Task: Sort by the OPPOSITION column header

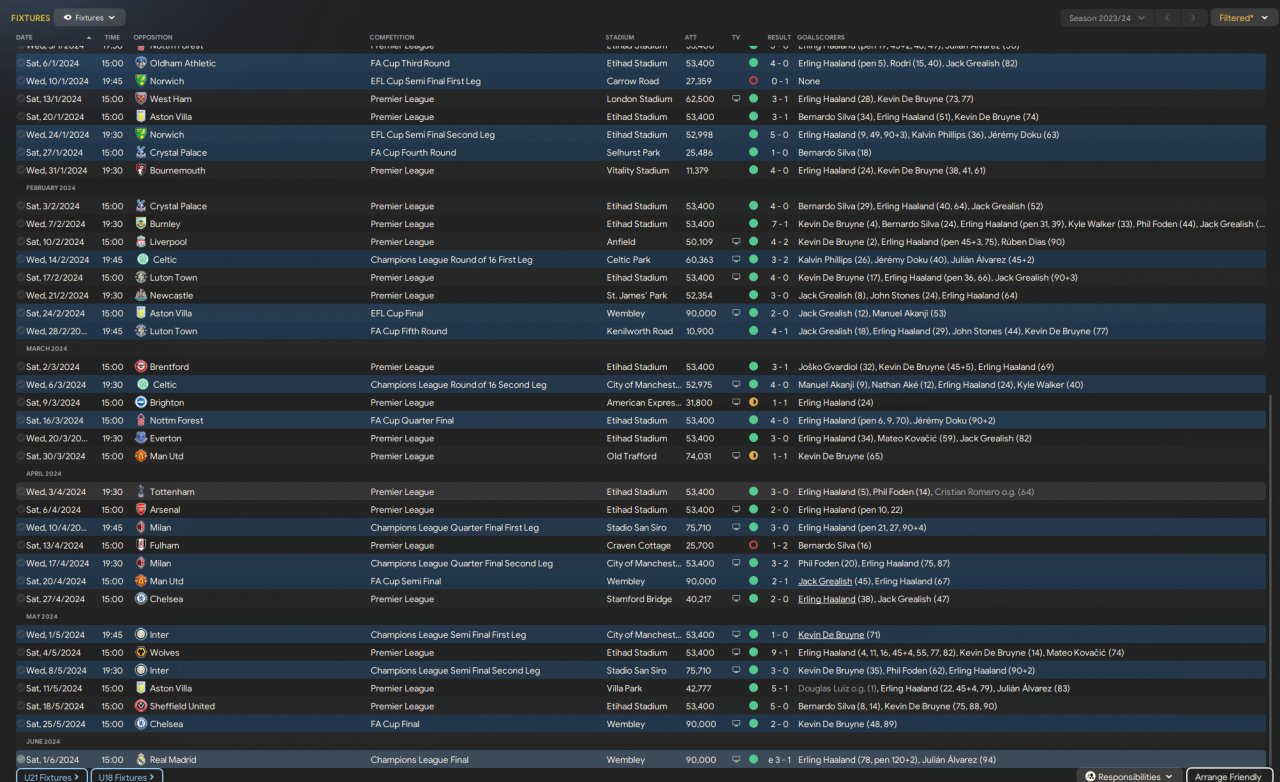Action: tap(153, 37)
